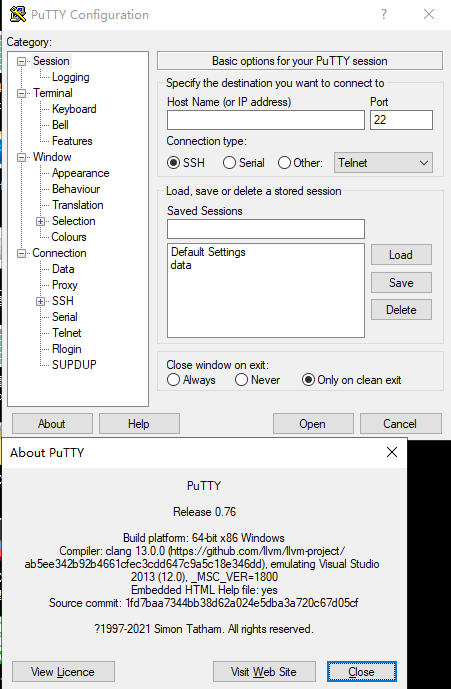Open Keyboard settings category
Viewport: 451px width, 689px height.
point(74,109)
